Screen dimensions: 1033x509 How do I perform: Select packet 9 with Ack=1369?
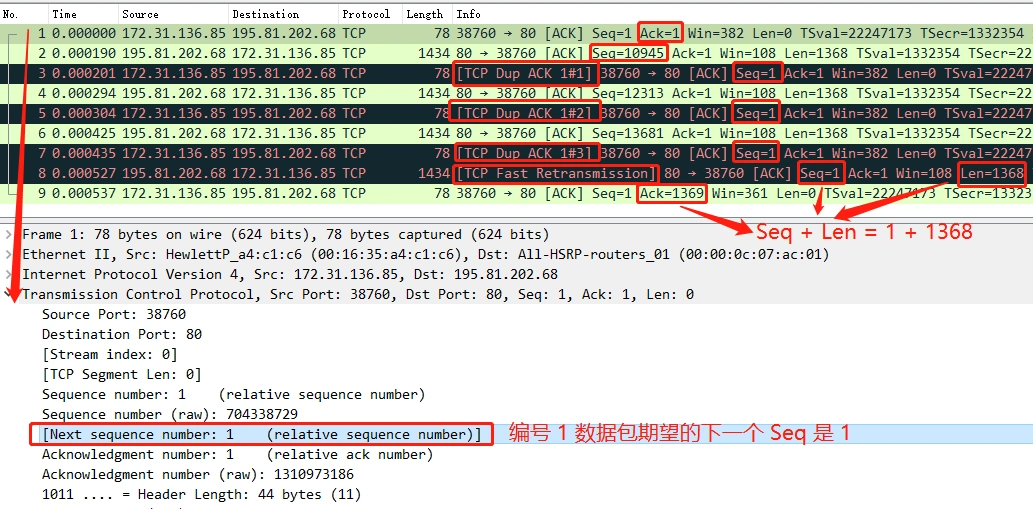[x=516, y=194]
